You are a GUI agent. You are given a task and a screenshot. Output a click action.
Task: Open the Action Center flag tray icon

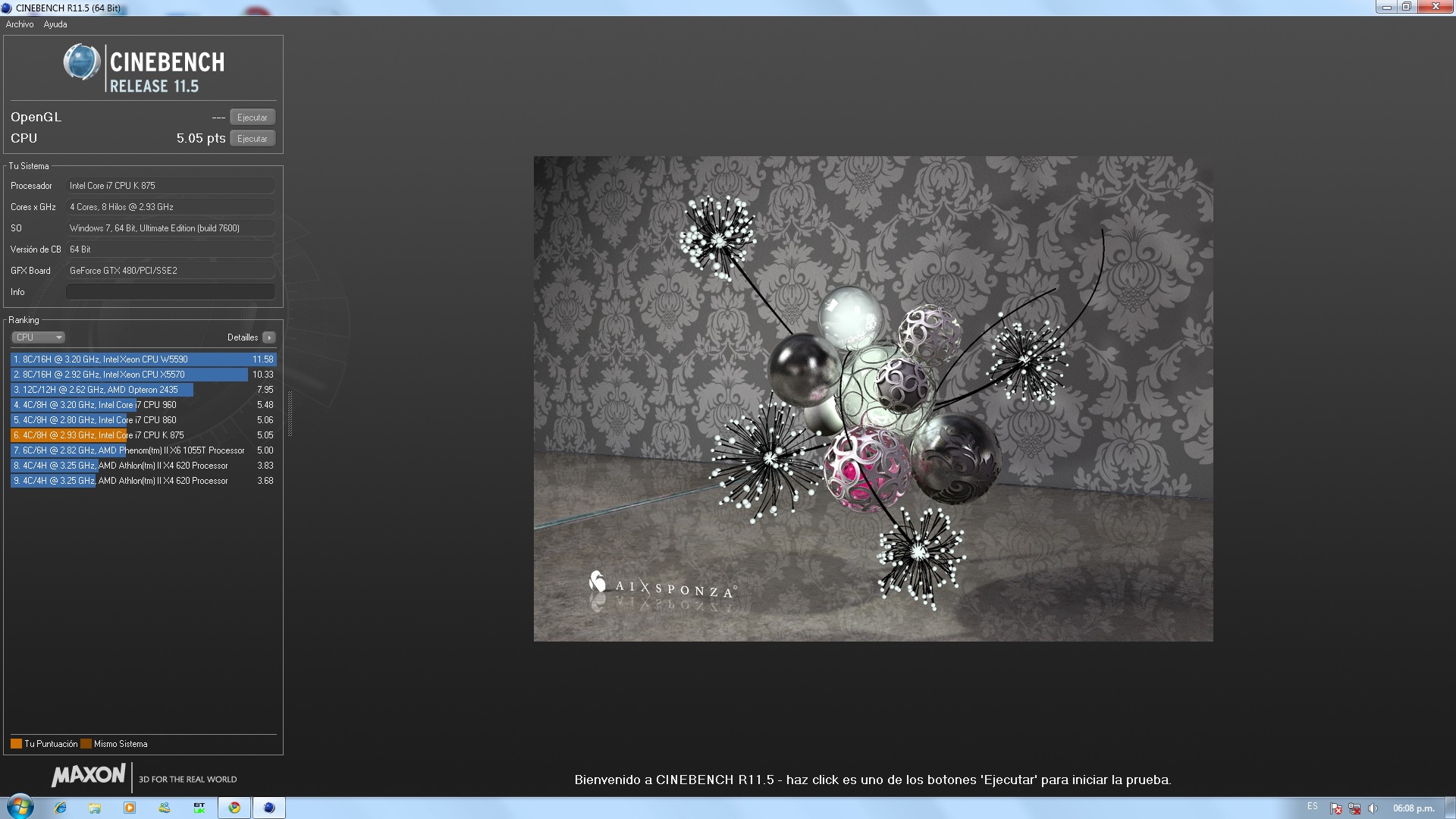[1336, 808]
